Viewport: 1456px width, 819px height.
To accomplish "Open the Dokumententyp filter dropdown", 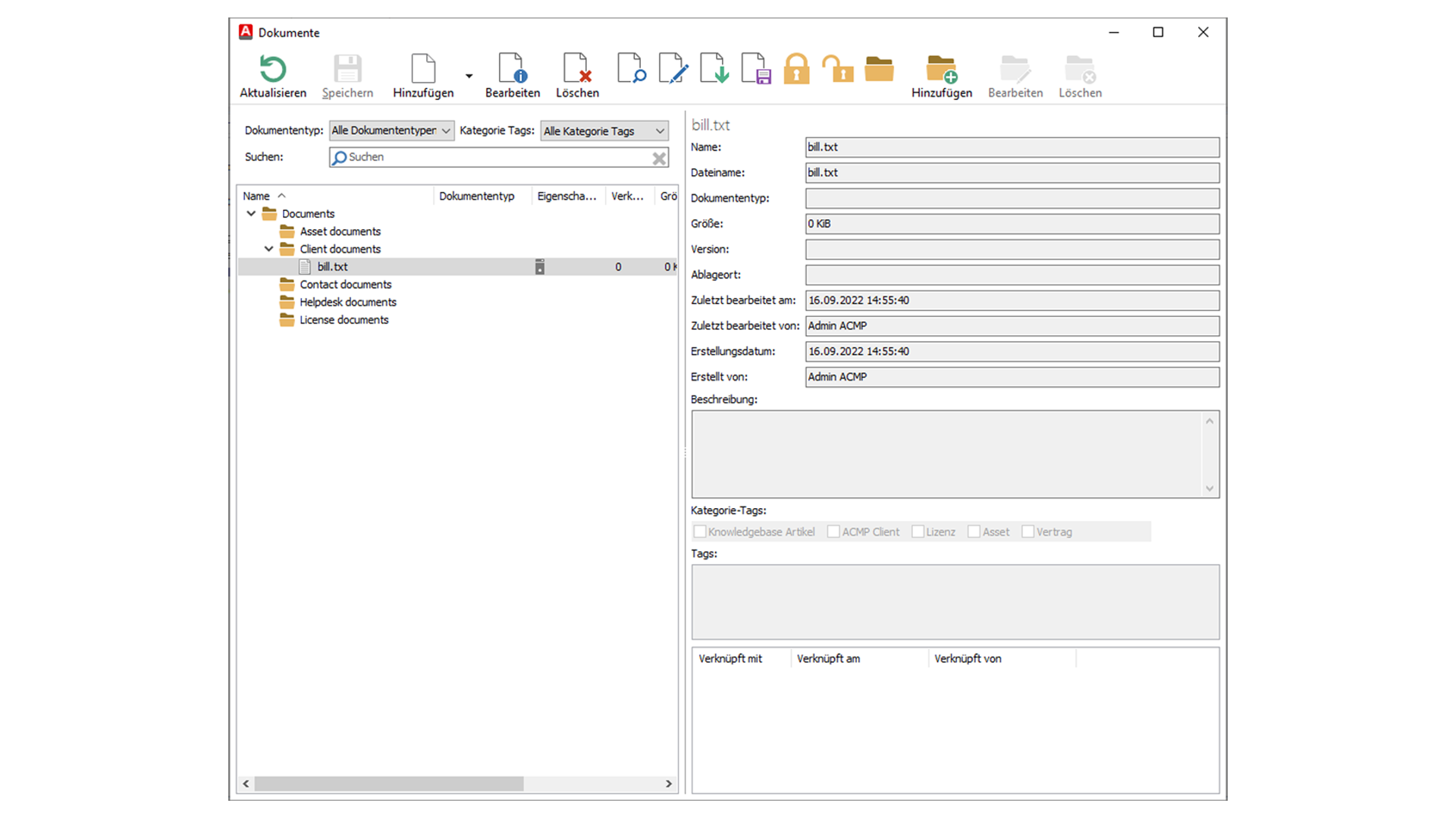I will pos(391,130).
